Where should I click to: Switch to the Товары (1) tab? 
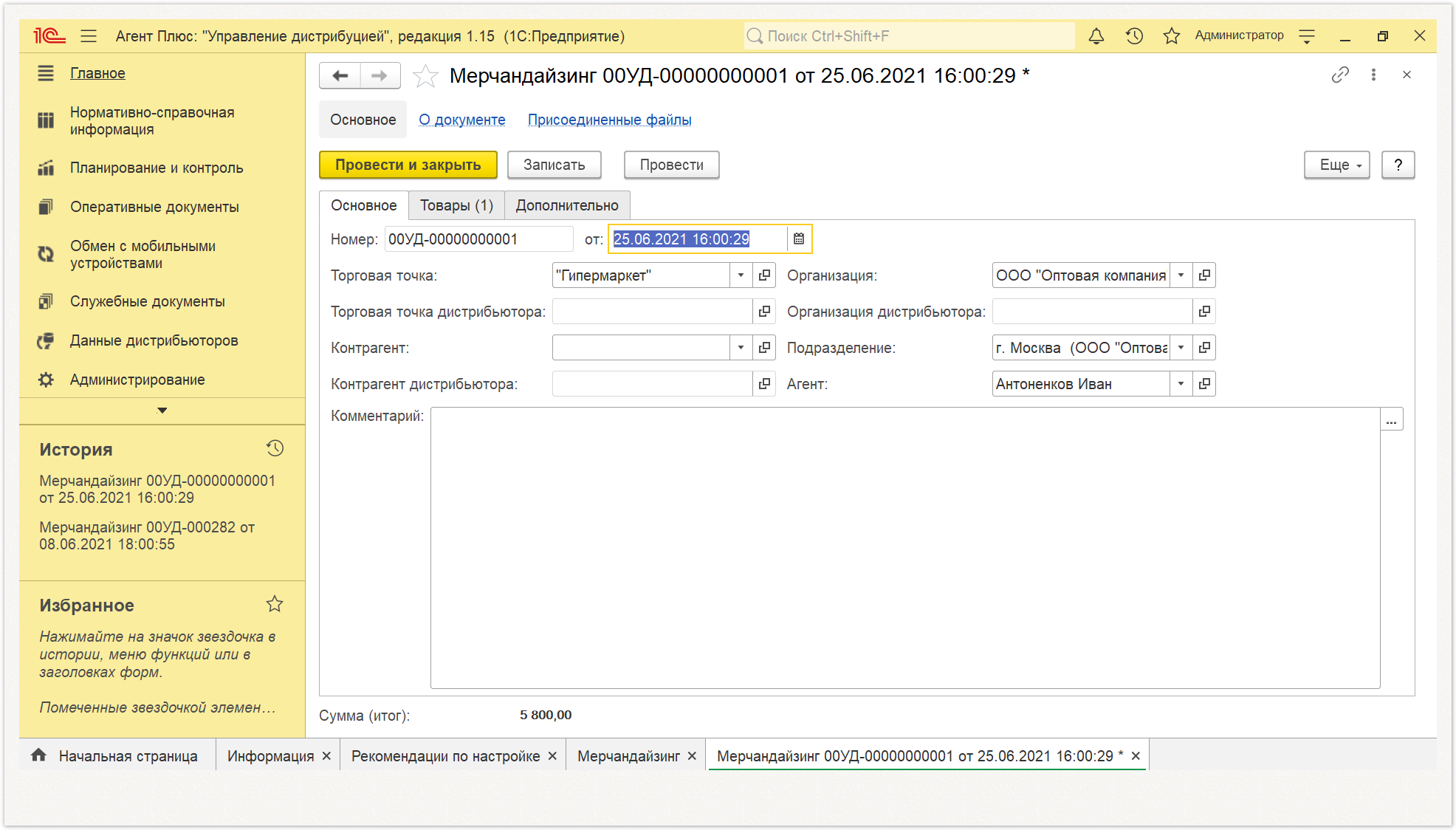coord(456,205)
